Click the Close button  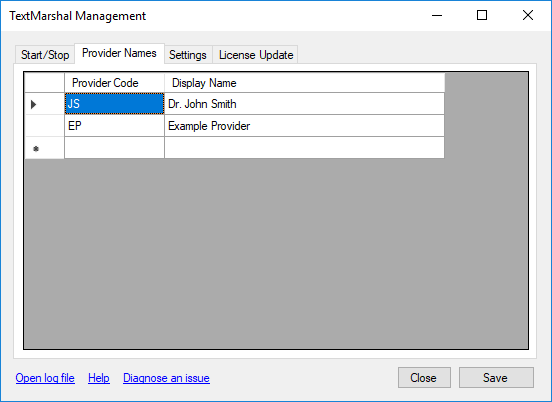pyautogui.click(x=424, y=378)
